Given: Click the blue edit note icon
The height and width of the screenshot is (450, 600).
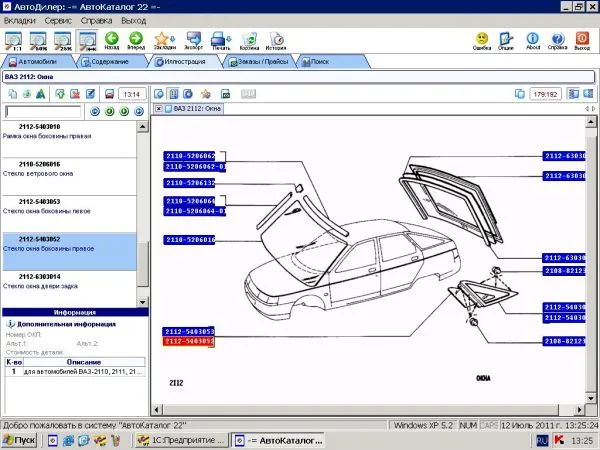Looking at the screenshot, I should pos(90,94).
